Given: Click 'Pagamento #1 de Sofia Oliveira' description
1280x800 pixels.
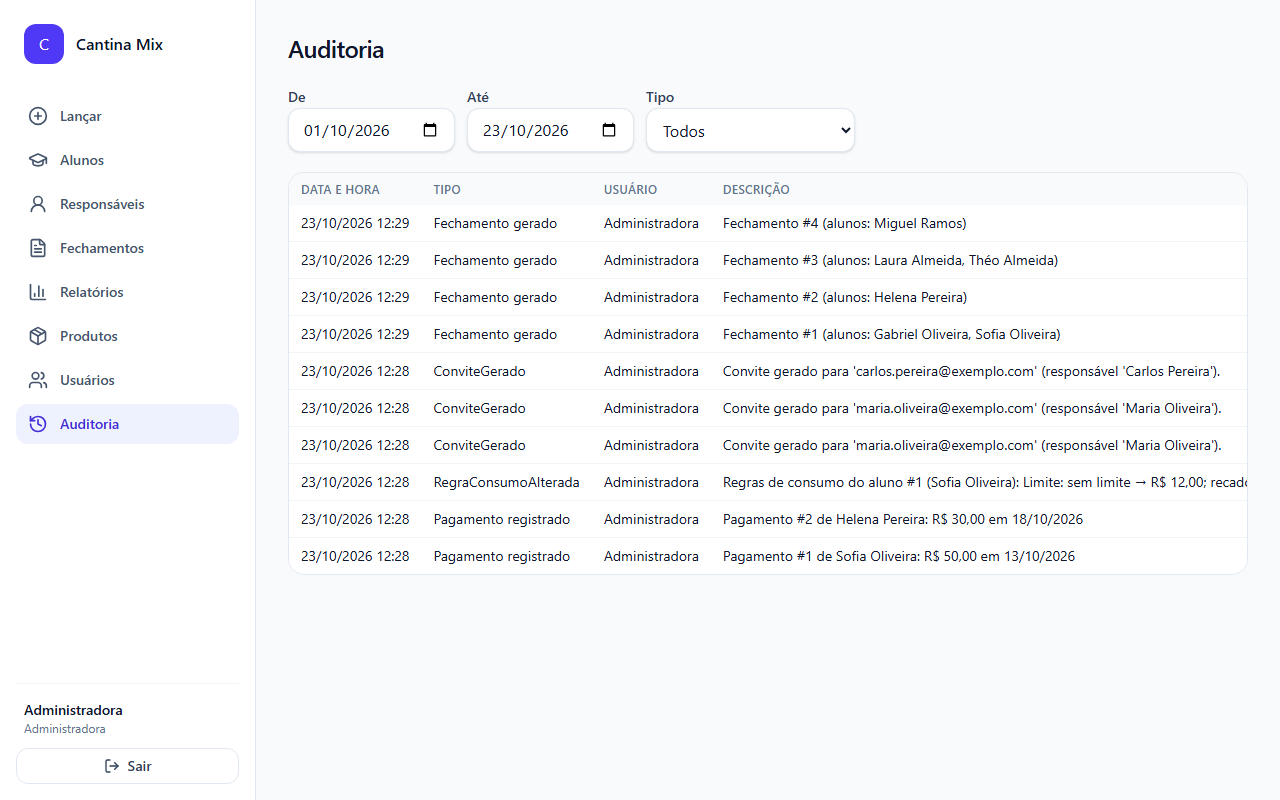Looking at the screenshot, I should [899, 556].
